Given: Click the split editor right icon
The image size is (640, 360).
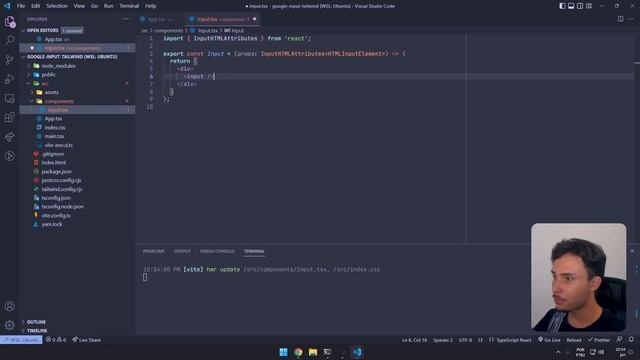Looking at the screenshot, I should click(x=620, y=19).
